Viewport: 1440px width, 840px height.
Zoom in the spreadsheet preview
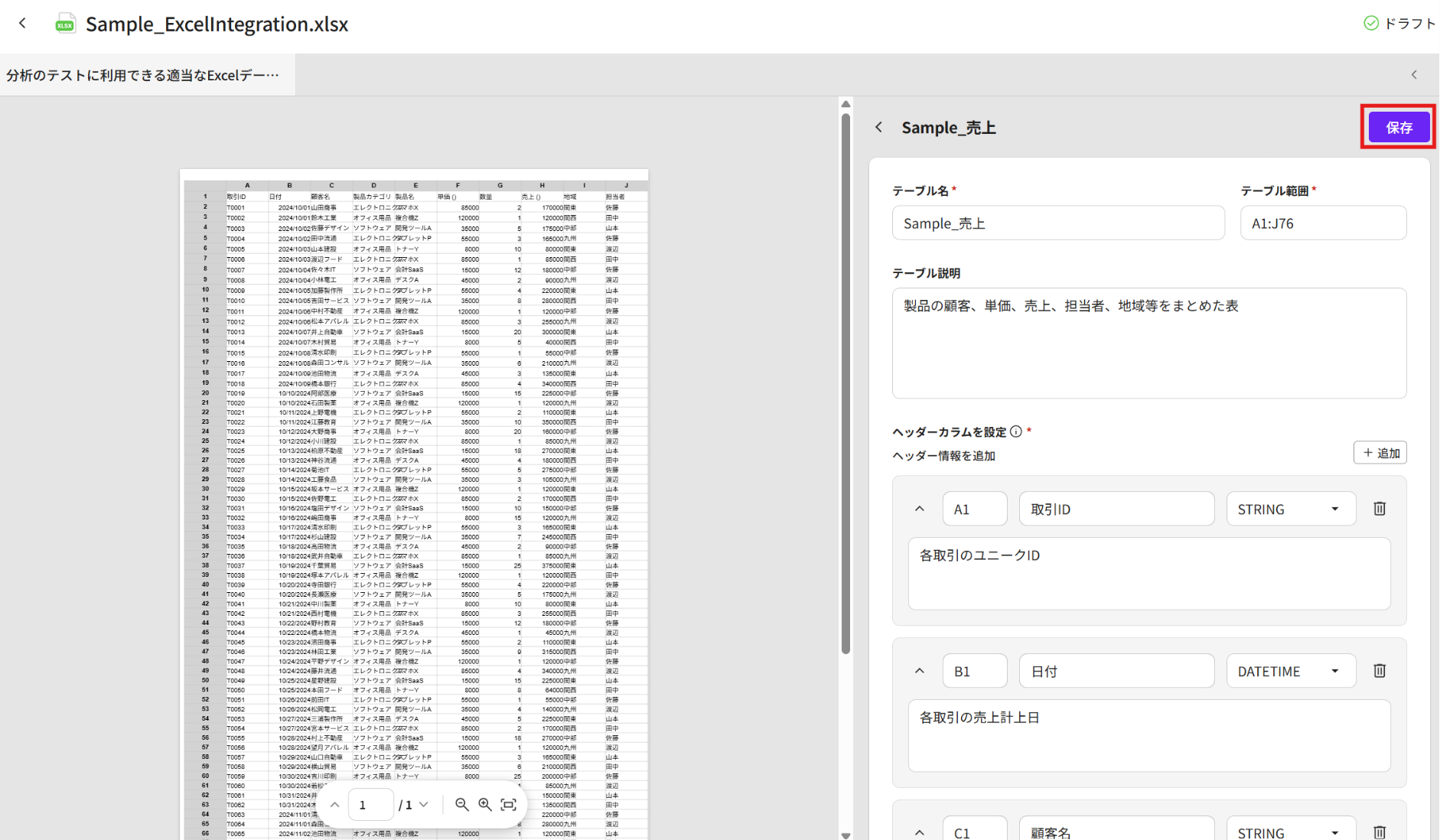click(x=485, y=805)
